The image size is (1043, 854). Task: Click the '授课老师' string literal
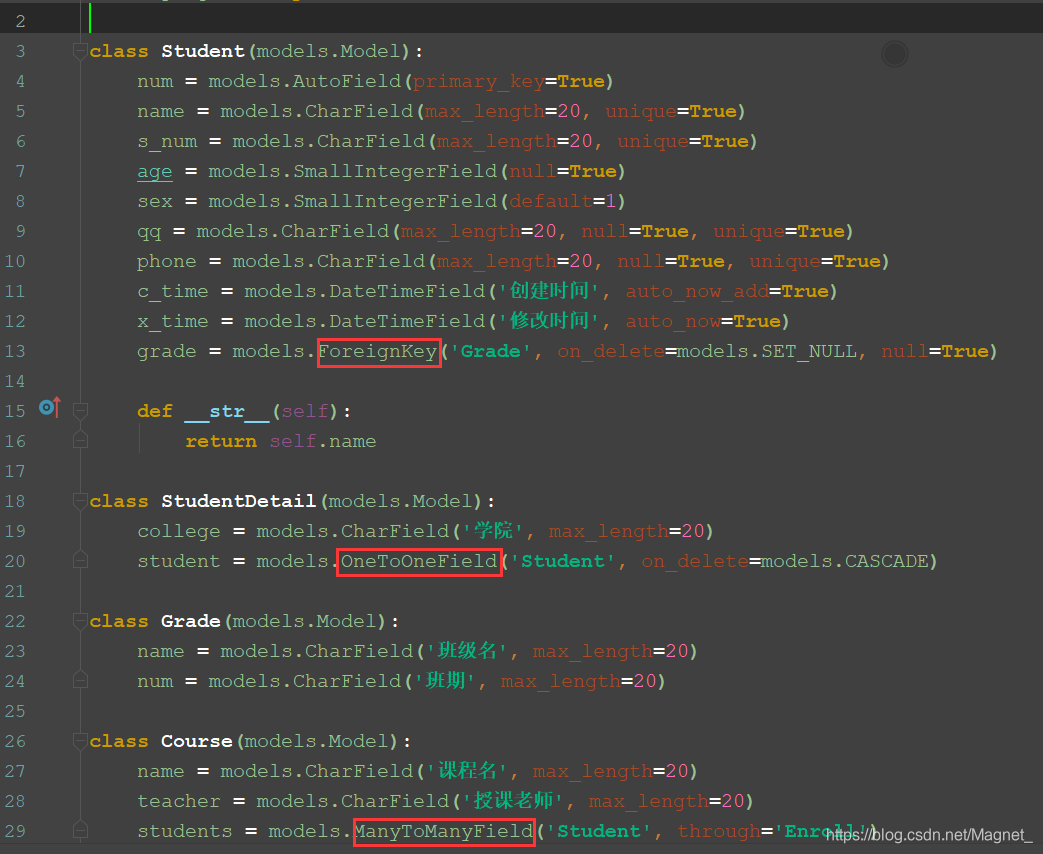pos(512,801)
